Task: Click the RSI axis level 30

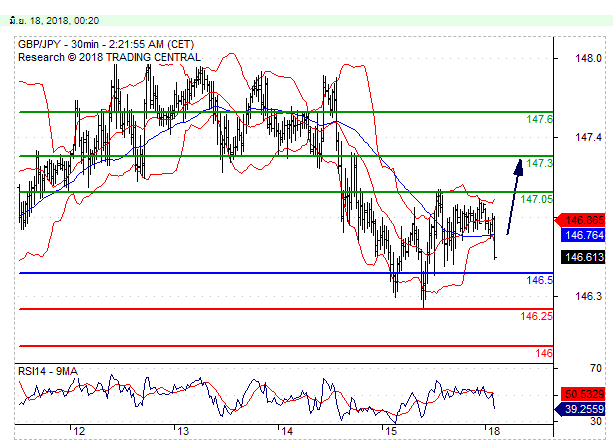Action: coord(596,421)
